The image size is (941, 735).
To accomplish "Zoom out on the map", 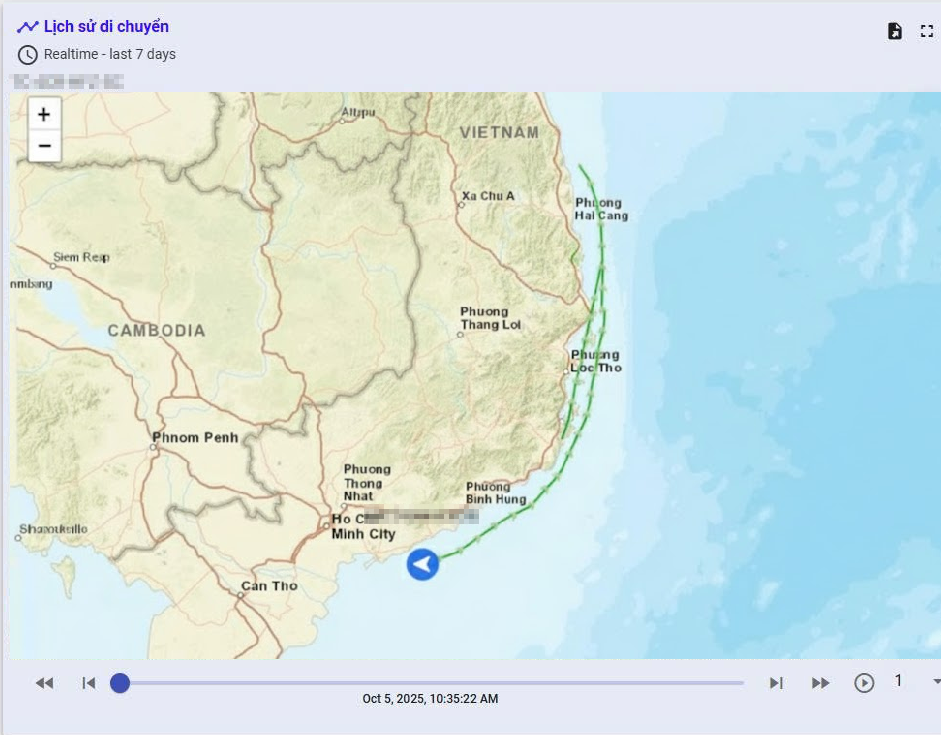I will [x=44, y=146].
